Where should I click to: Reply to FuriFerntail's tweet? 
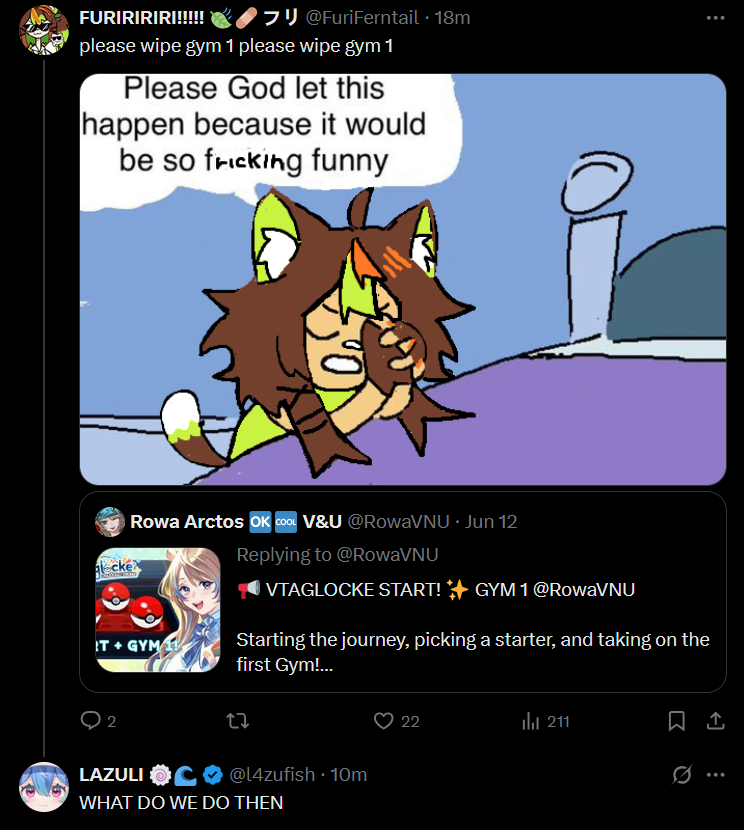(x=91, y=720)
